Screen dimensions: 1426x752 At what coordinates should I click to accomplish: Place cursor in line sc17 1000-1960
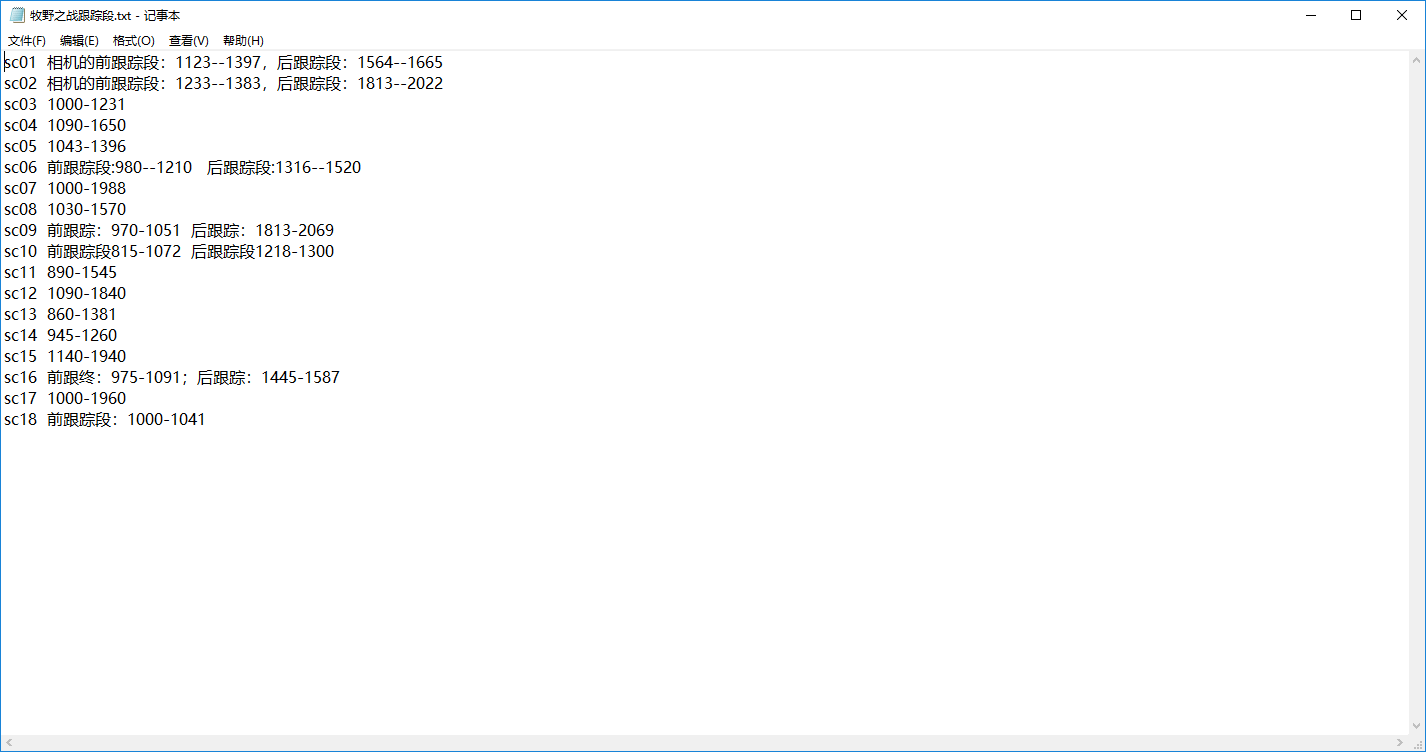tap(65, 398)
